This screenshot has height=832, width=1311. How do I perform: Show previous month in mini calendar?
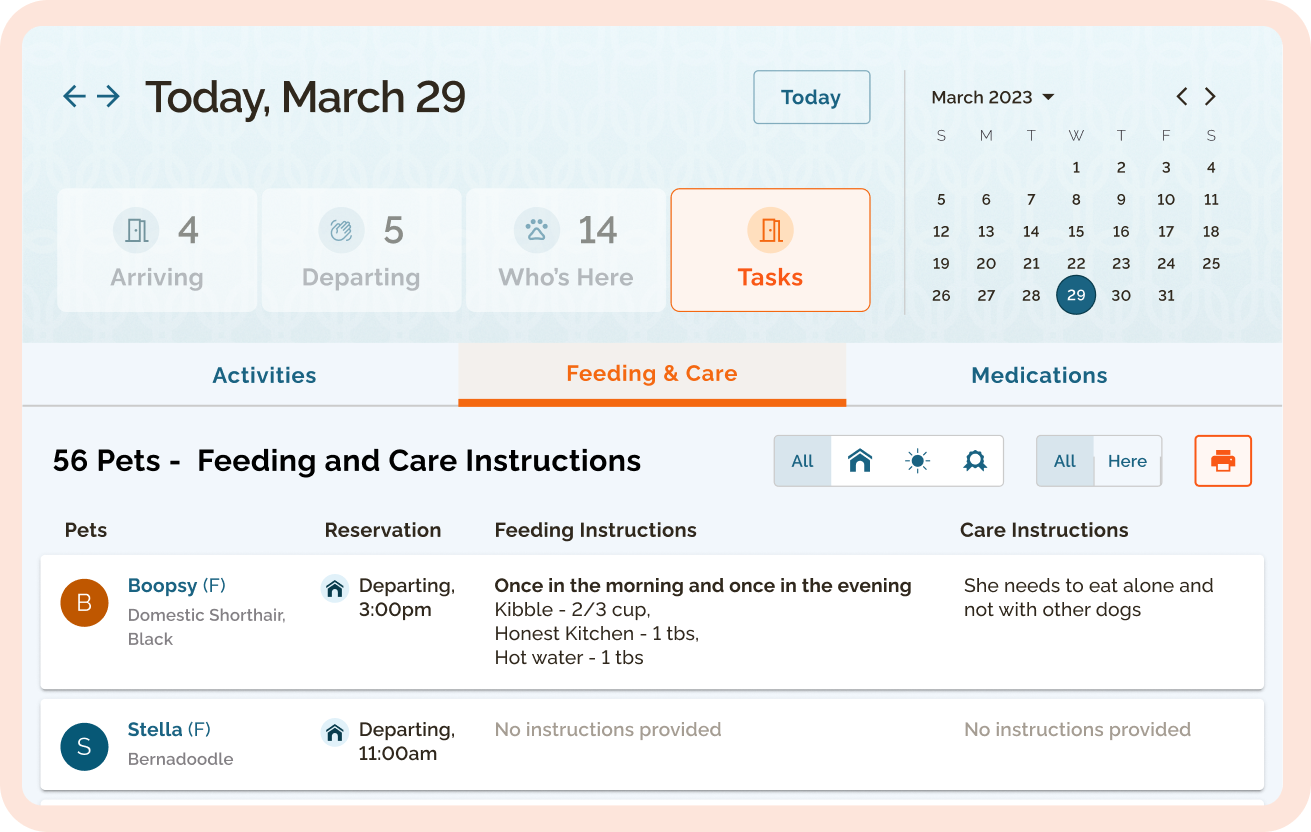(1182, 97)
